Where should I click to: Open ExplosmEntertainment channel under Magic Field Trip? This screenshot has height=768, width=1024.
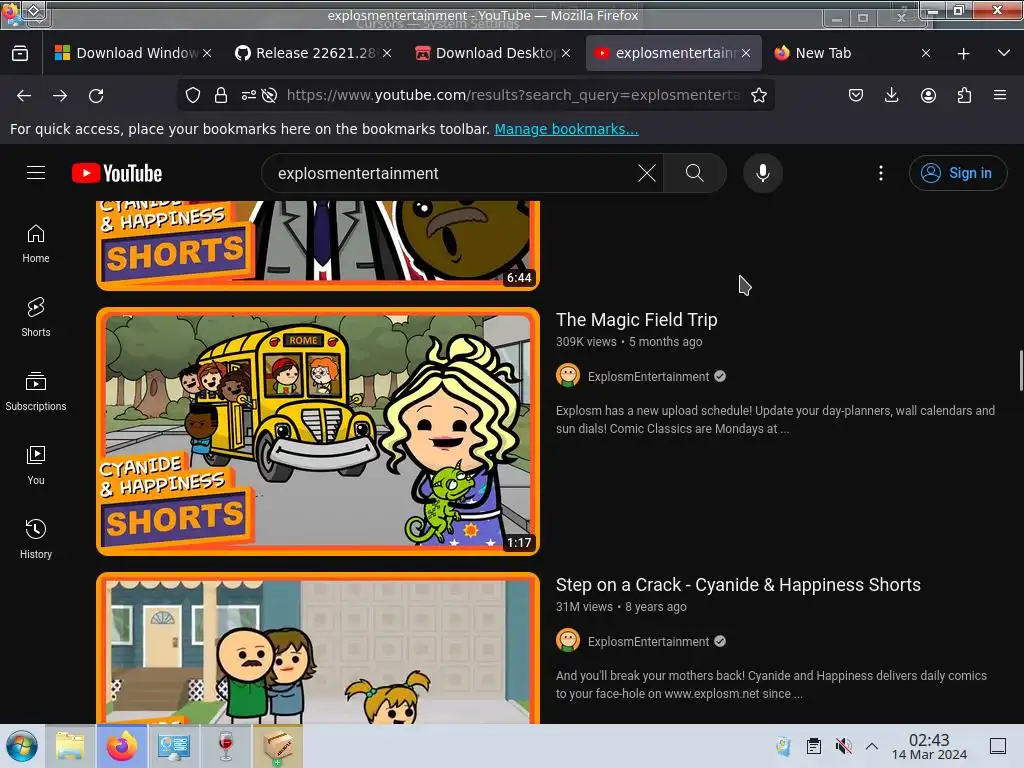click(648, 376)
